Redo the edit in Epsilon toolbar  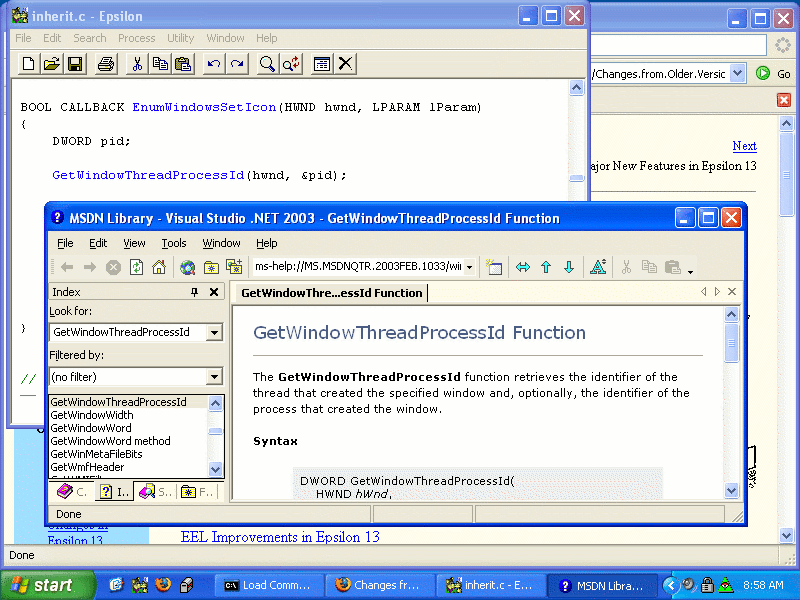(x=237, y=64)
